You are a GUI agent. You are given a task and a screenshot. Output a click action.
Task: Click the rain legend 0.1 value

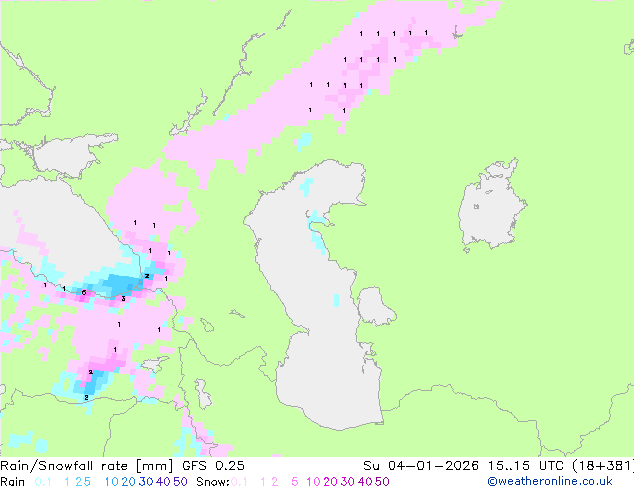point(43,482)
